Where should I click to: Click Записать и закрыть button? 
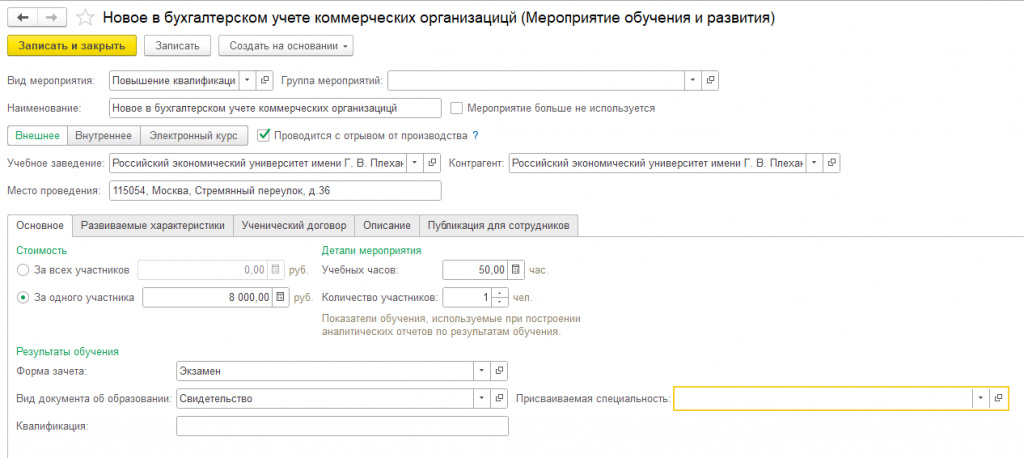pos(72,46)
